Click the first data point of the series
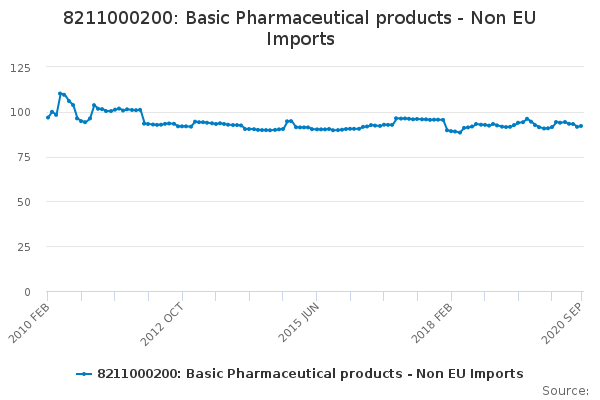The image size is (600, 400). (48, 117)
